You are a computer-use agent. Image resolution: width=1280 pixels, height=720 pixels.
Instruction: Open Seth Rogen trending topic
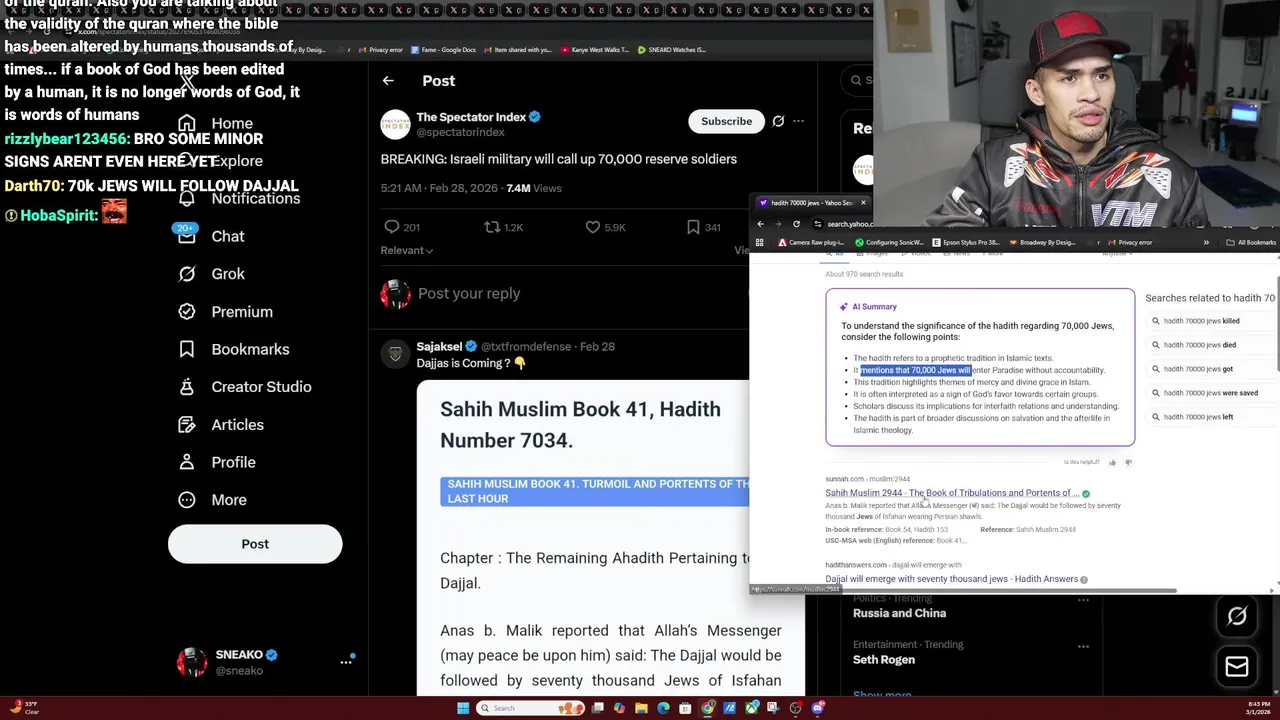click(x=884, y=660)
